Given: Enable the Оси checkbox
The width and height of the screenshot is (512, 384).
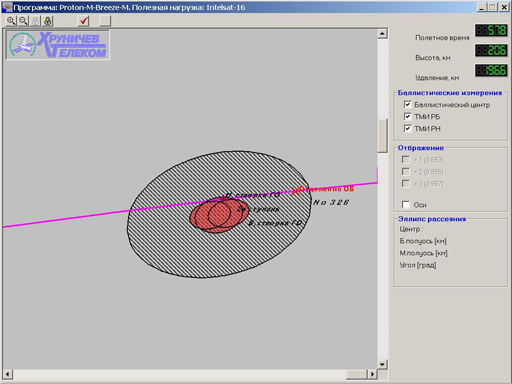Looking at the screenshot, I should (x=406, y=205).
